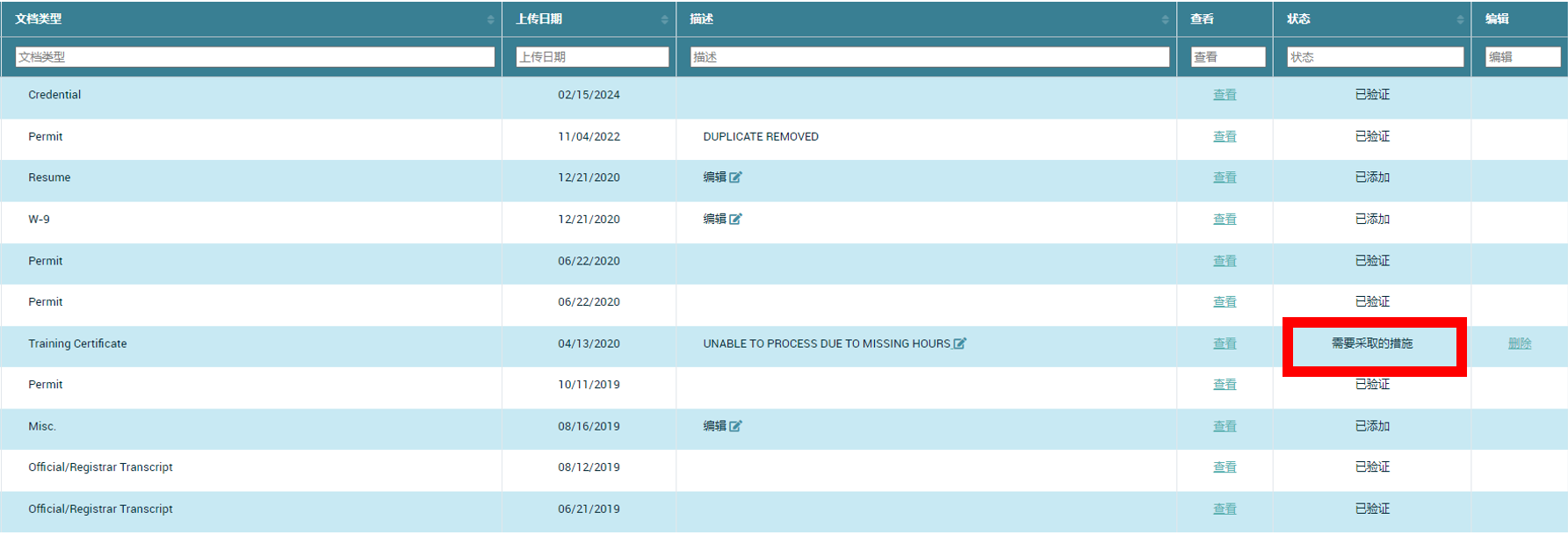Focus the 描述 filter field
This screenshot has width=1568, height=535.
(929, 57)
